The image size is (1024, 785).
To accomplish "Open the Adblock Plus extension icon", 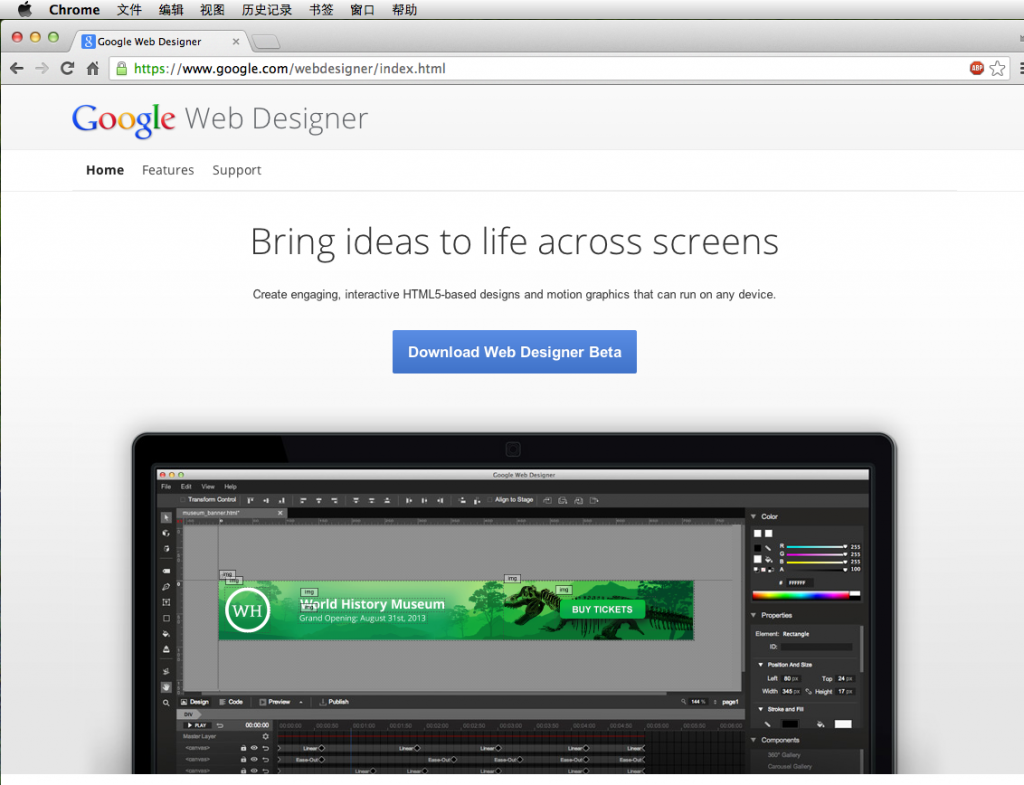I will pyautogui.click(x=977, y=68).
